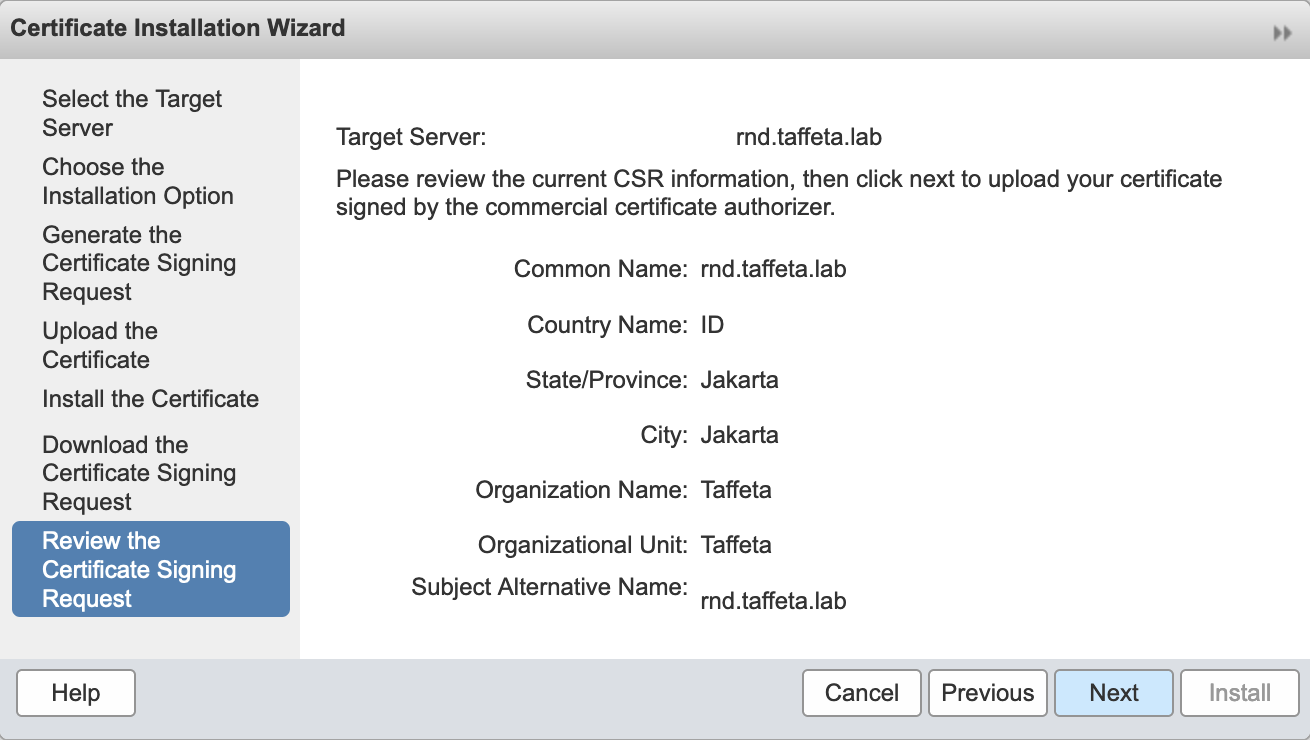This screenshot has height=740, width=1310.
Task: Open Choose the Installation Option step
Action: (138, 181)
